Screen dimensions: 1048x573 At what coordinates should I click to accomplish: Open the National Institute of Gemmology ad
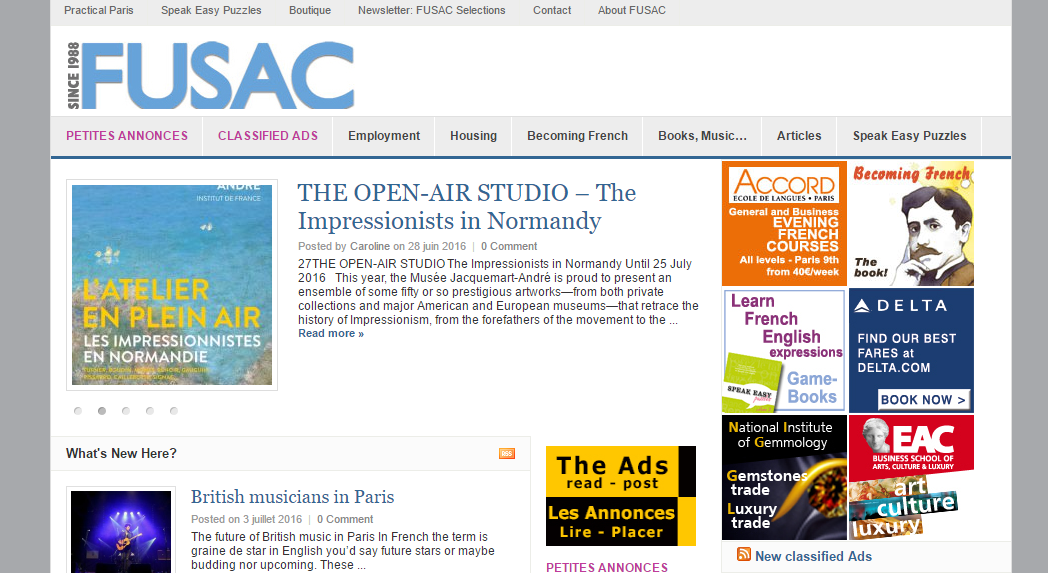click(x=784, y=477)
